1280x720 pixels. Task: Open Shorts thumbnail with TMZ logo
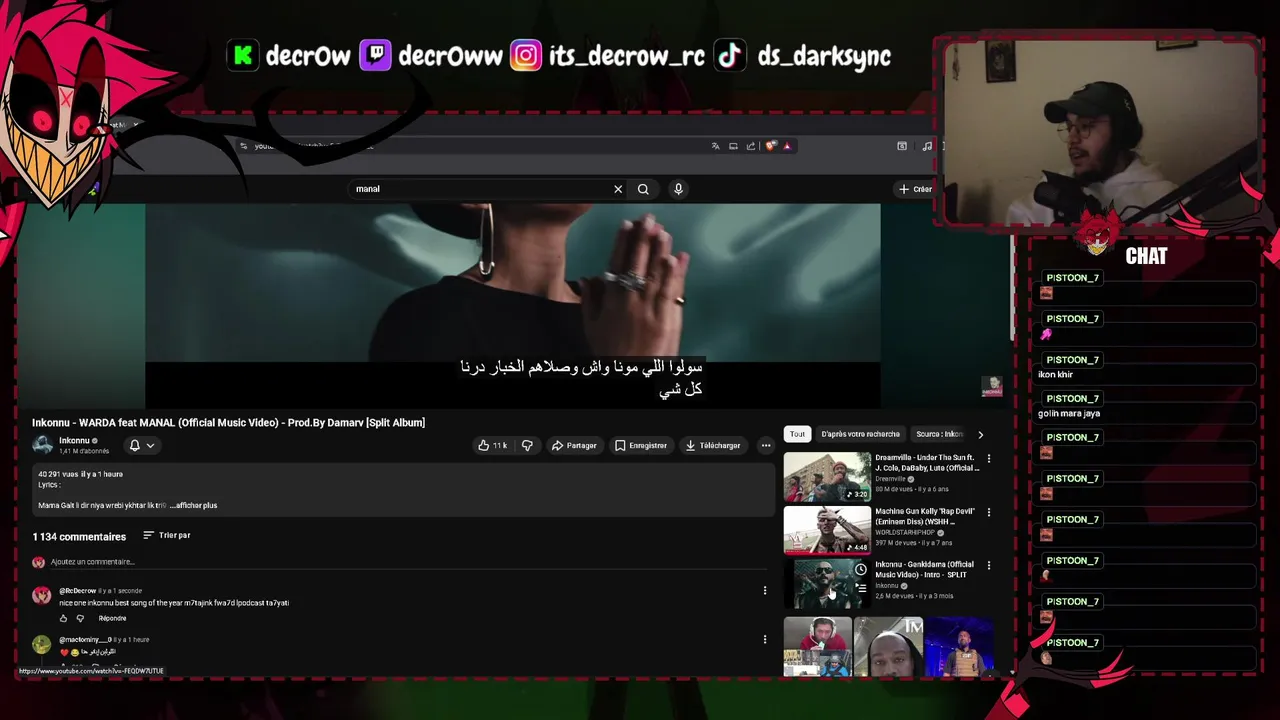[888, 647]
